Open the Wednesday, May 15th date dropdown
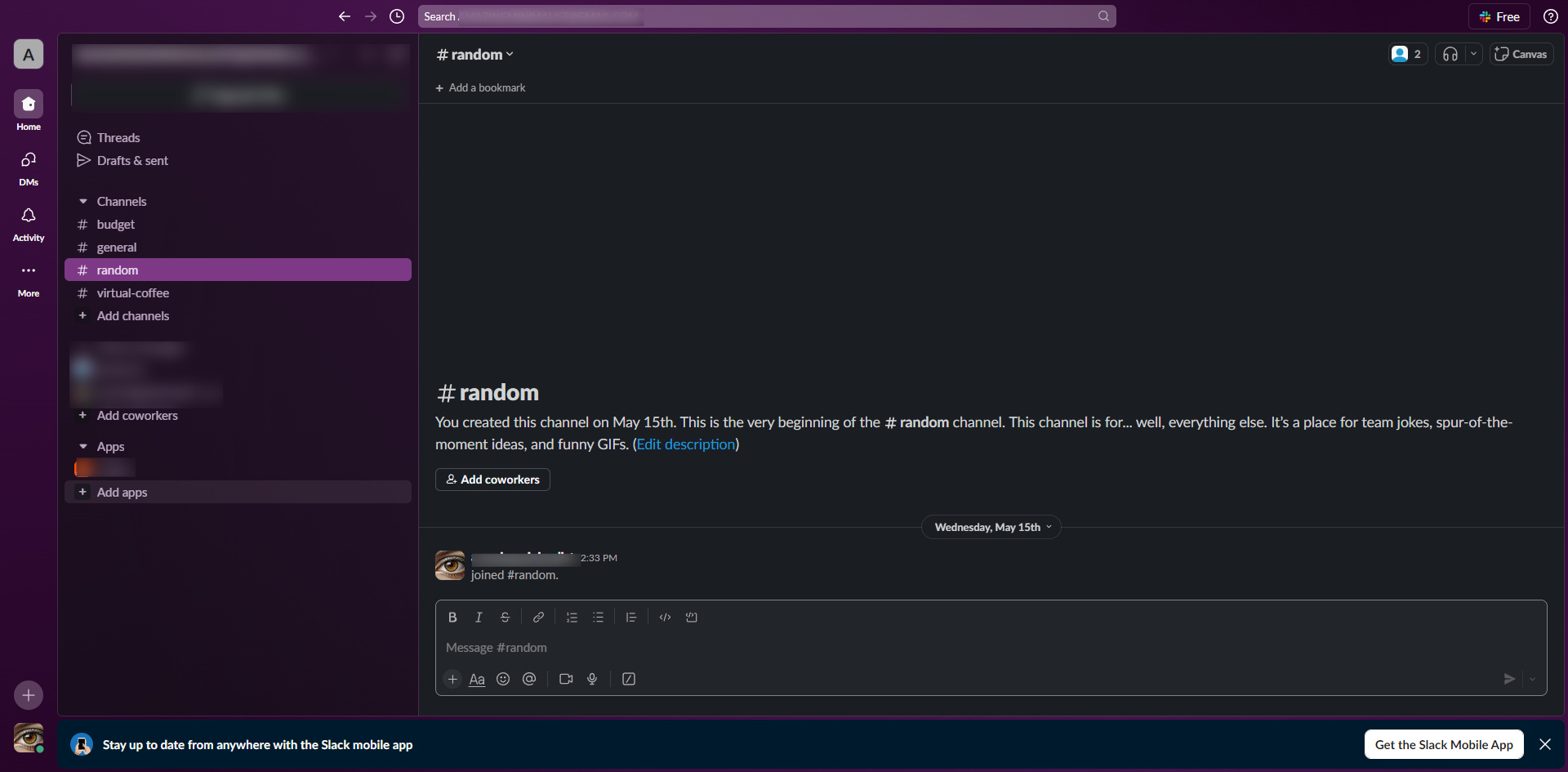The width and height of the screenshot is (1568, 772). click(991, 528)
